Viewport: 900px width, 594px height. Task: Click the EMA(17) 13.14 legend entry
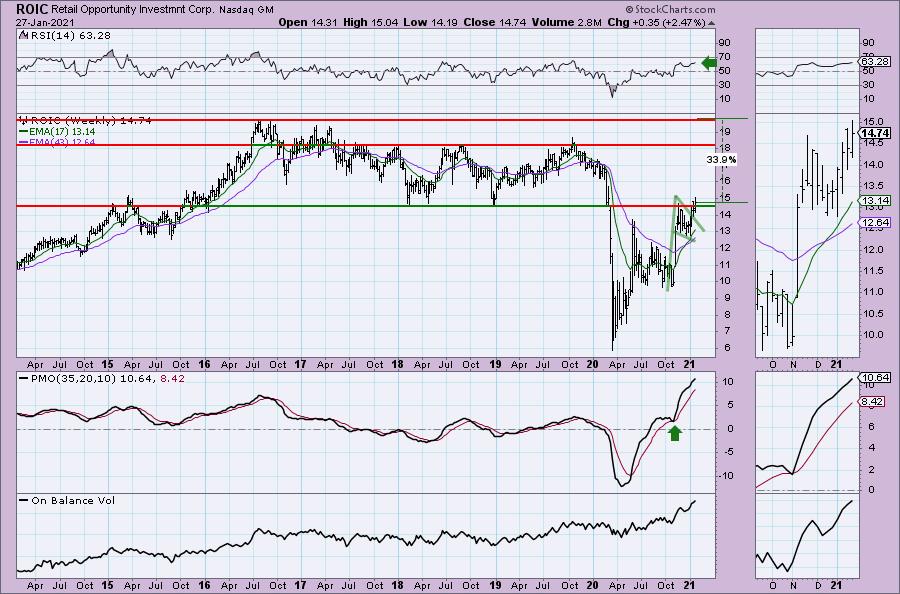(x=56, y=131)
